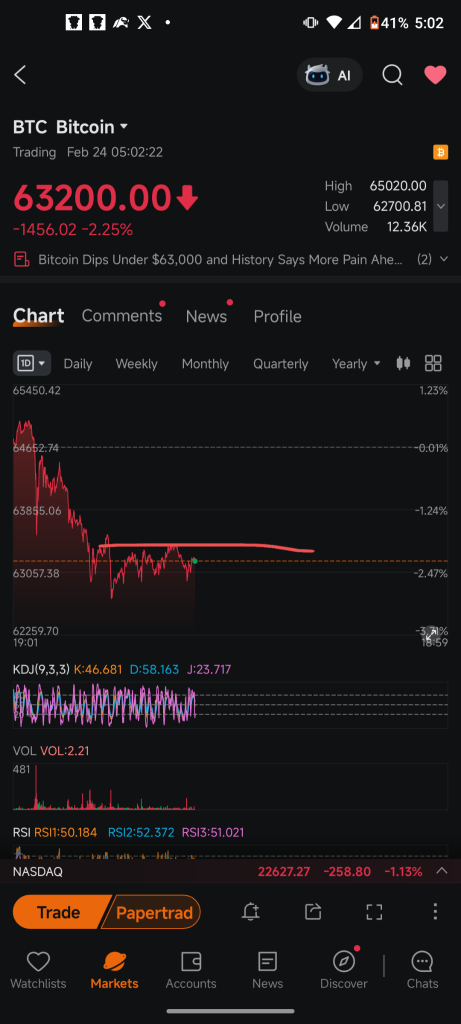Open the Bitcoin Dips Under $63,000 headline
The width and height of the screenshot is (461, 1024).
[x=220, y=259]
